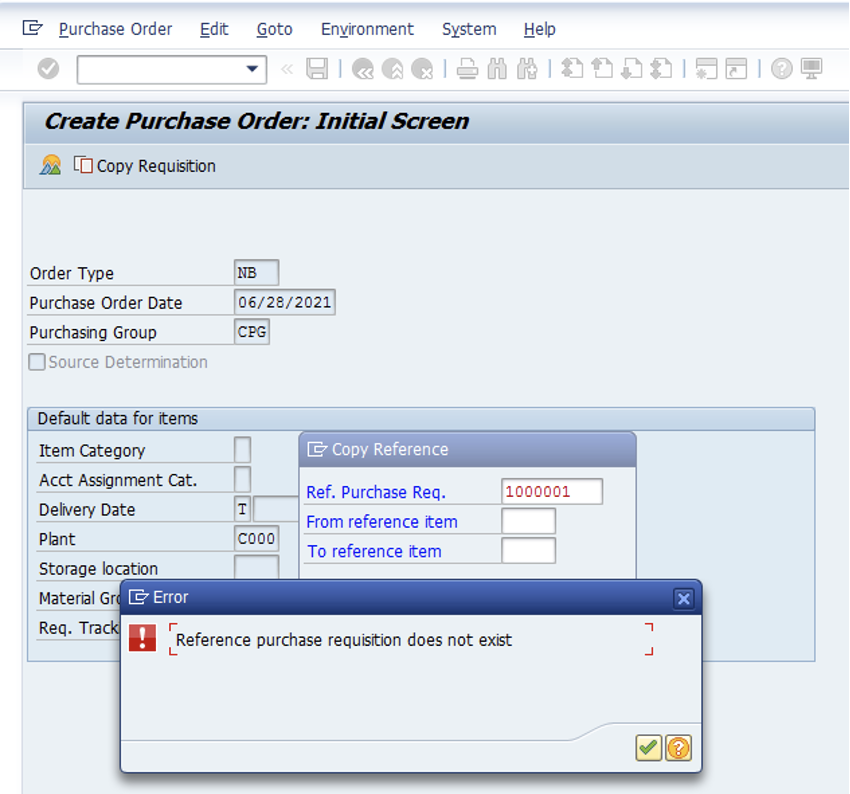Click the Cancel icon in toolbar

422,69
